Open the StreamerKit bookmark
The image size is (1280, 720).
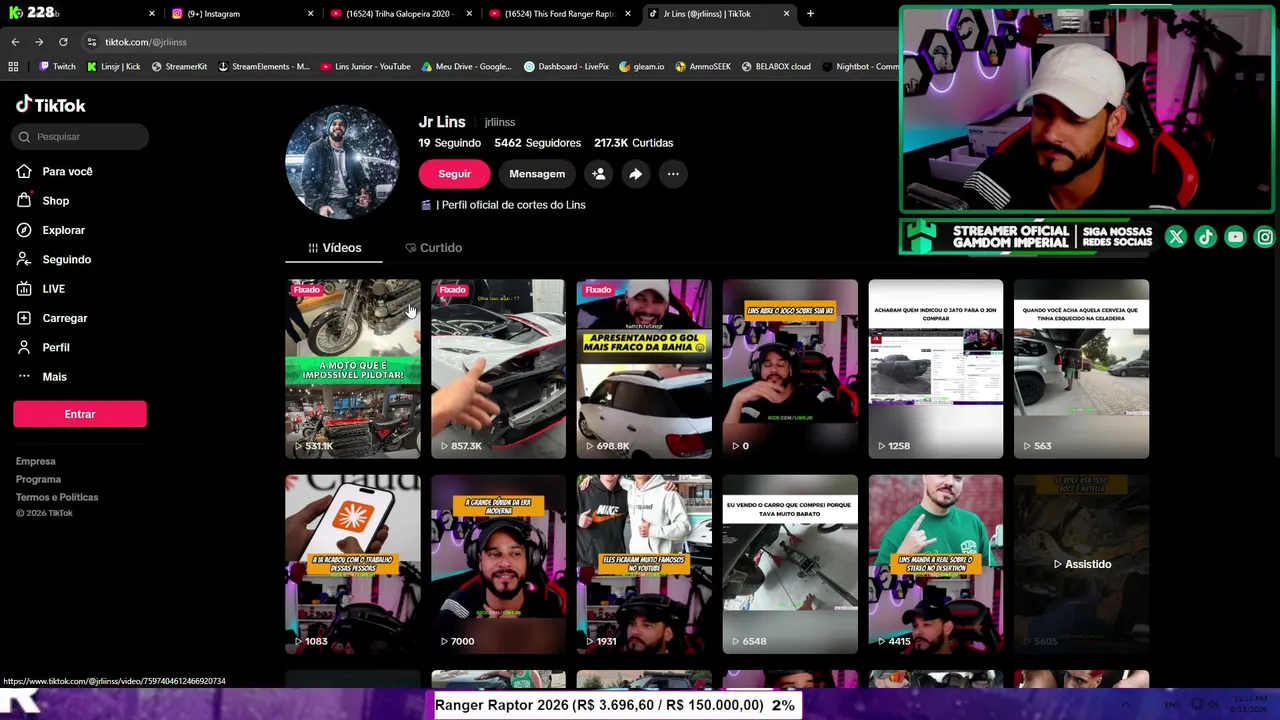click(x=179, y=67)
